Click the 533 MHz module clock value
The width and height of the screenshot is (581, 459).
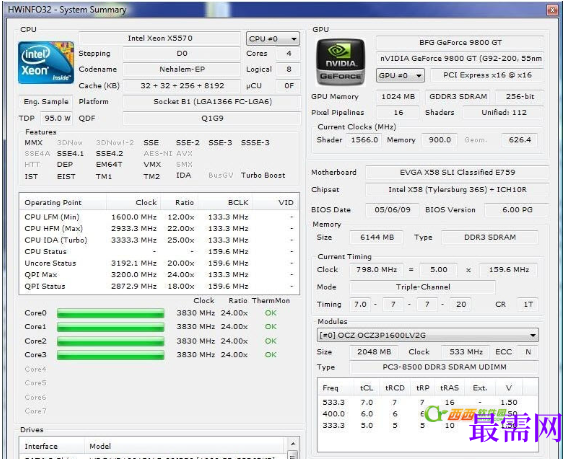pyautogui.click(x=465, y=352)
